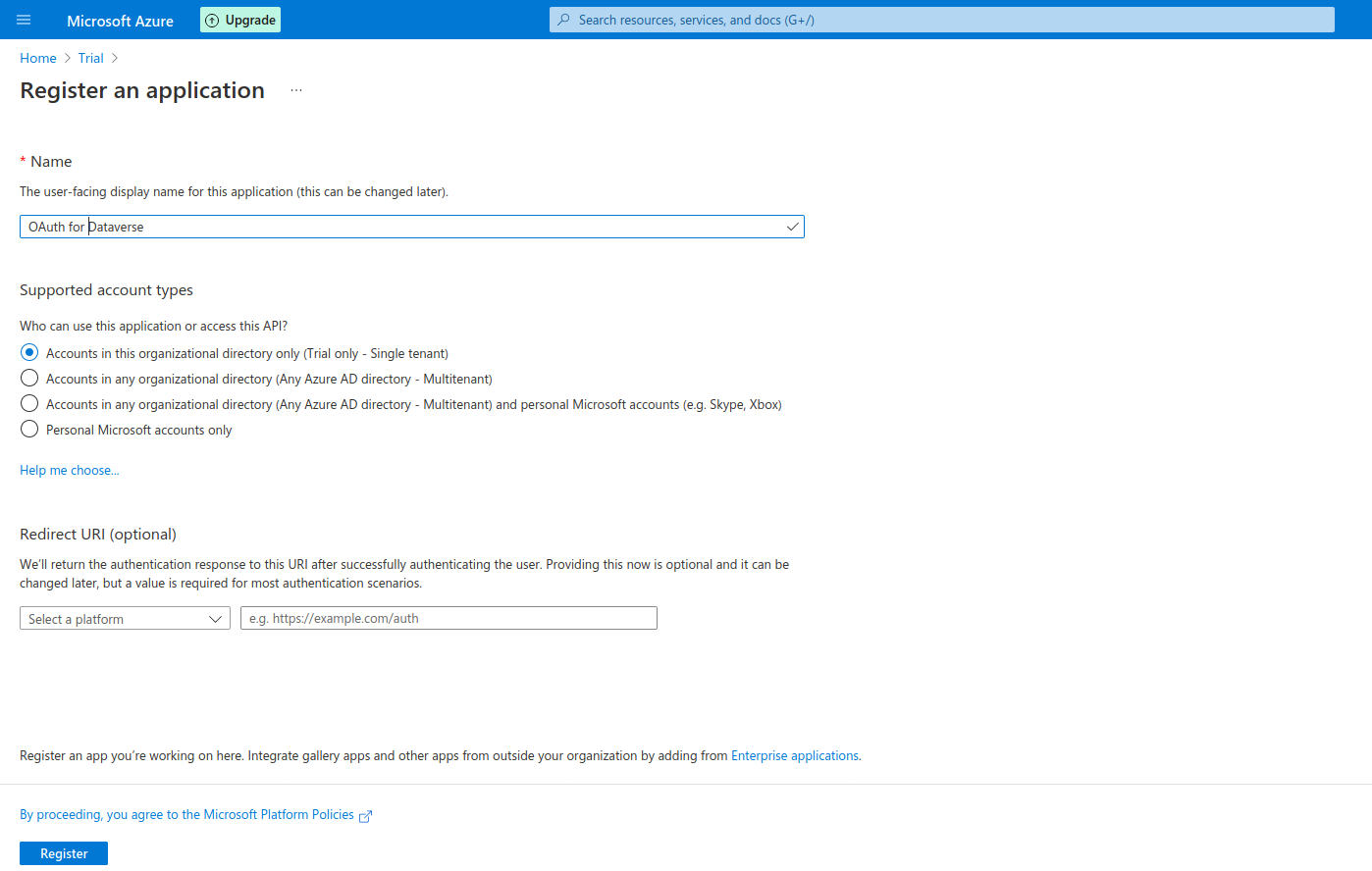The image size is (1372, 871).
Task: Click external link icon after Platform Policies
Action: [365, 816]
